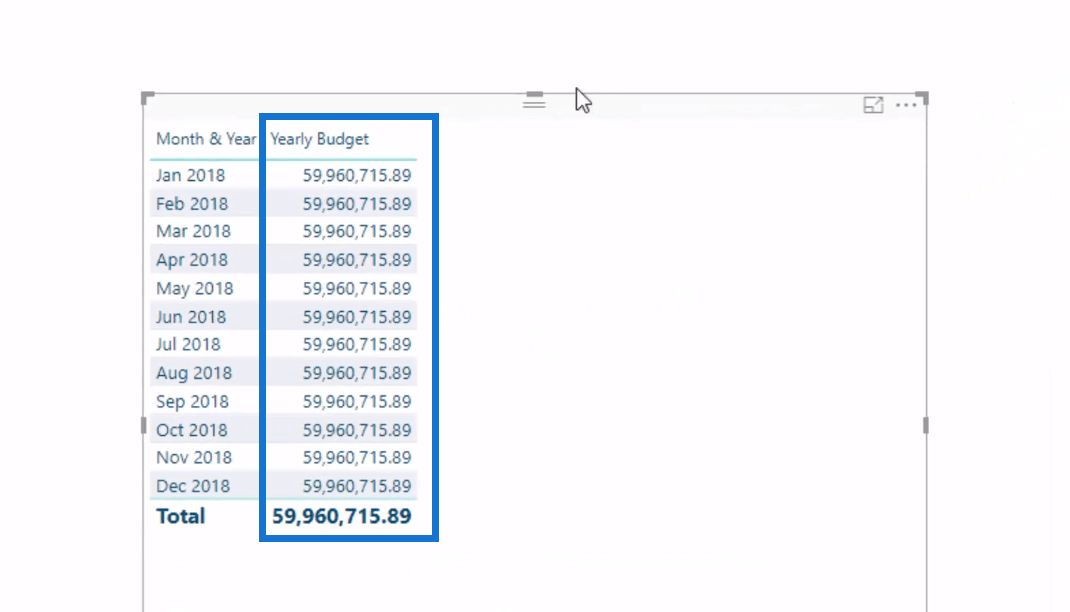Viewport: 1070px width, 612px height.
Task: Select the Jul 2018 row label
Action: [188, 345]
